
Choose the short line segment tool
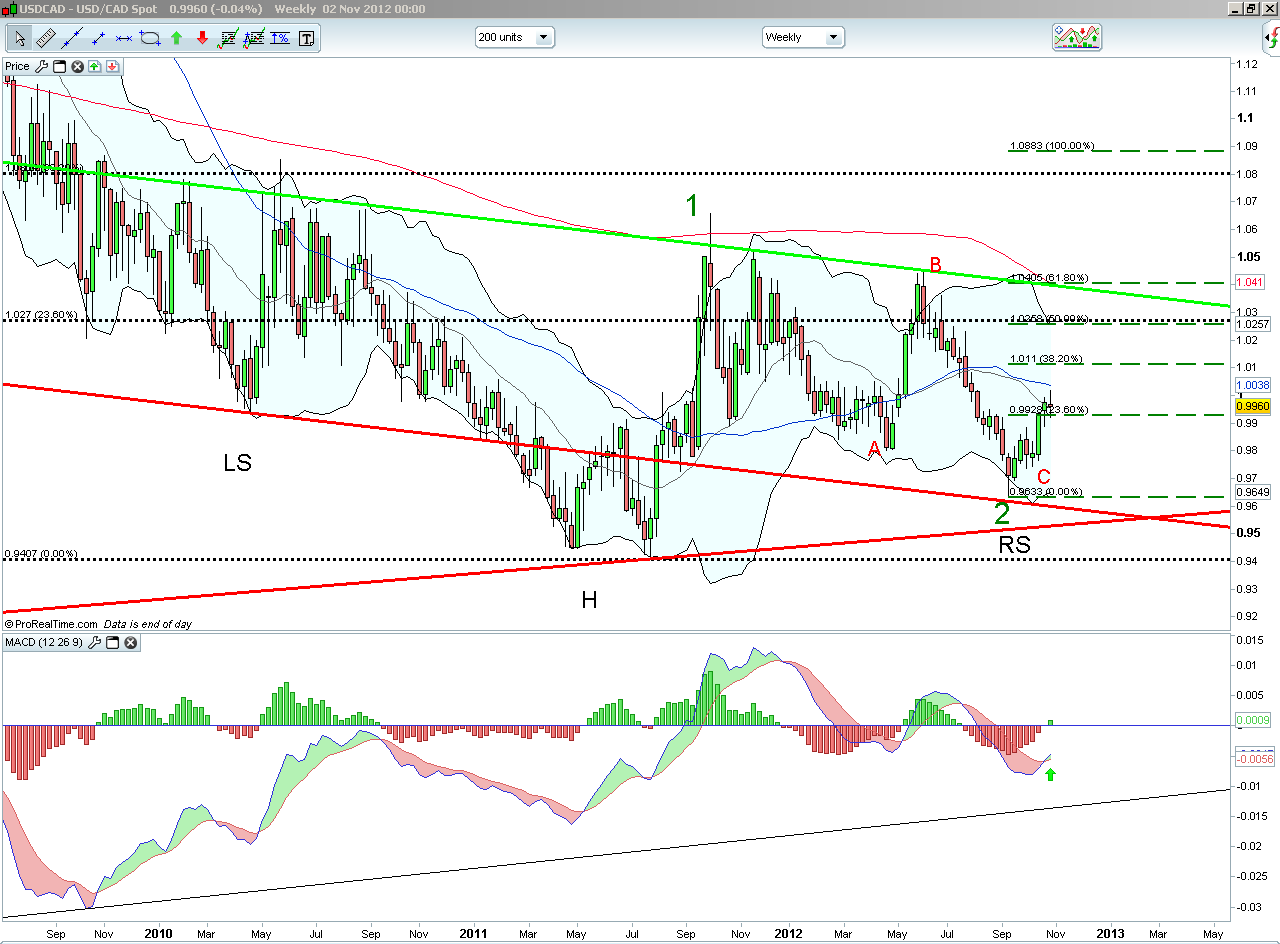(98, 39)
